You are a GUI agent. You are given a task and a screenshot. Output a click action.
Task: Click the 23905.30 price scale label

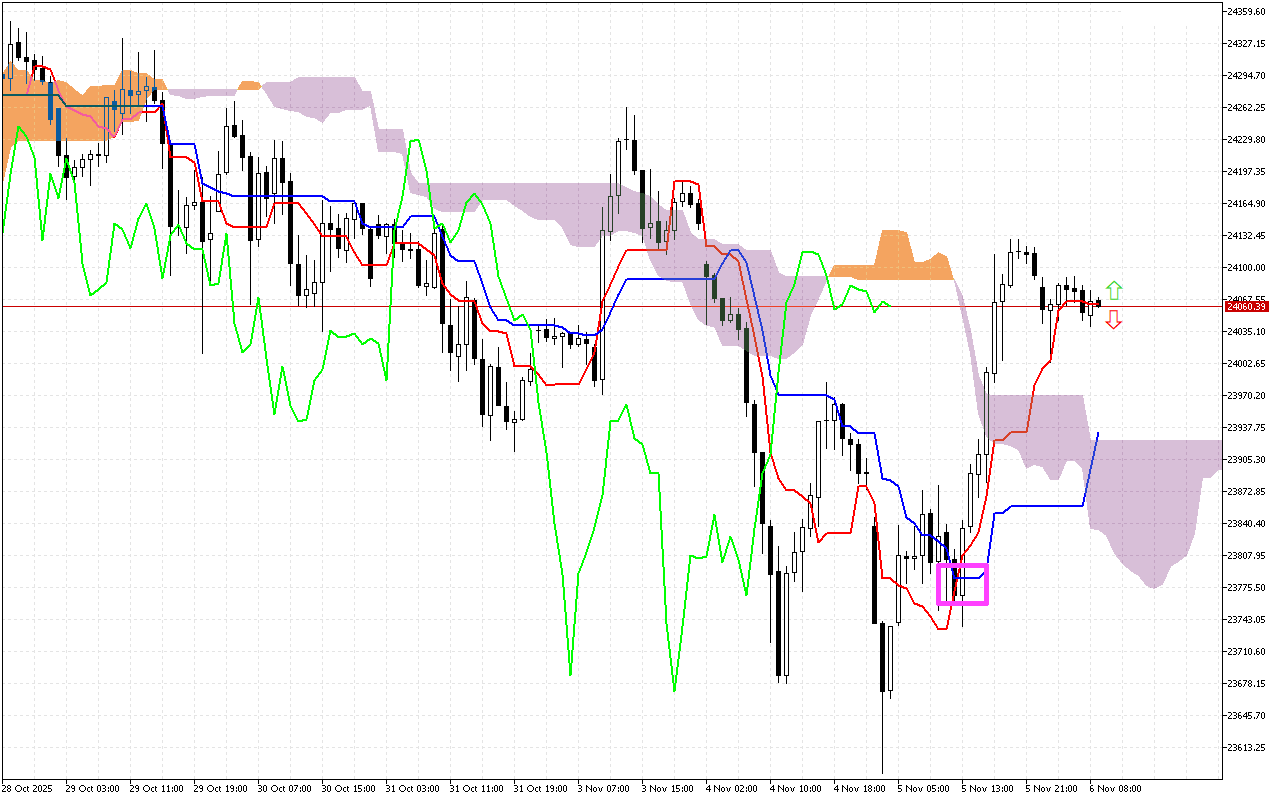(x=1246, y=460)
